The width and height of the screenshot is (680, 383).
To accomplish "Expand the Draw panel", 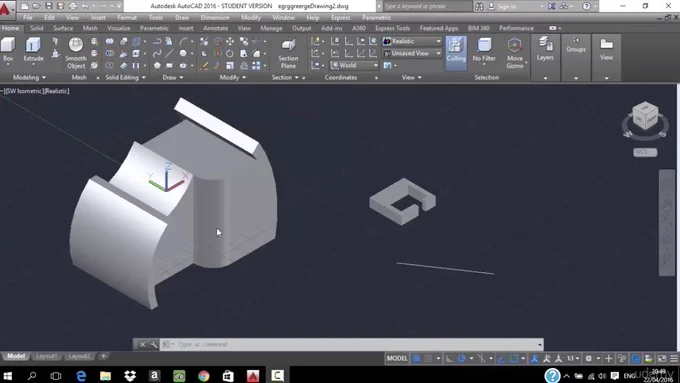I will click(x=173, y=77).
